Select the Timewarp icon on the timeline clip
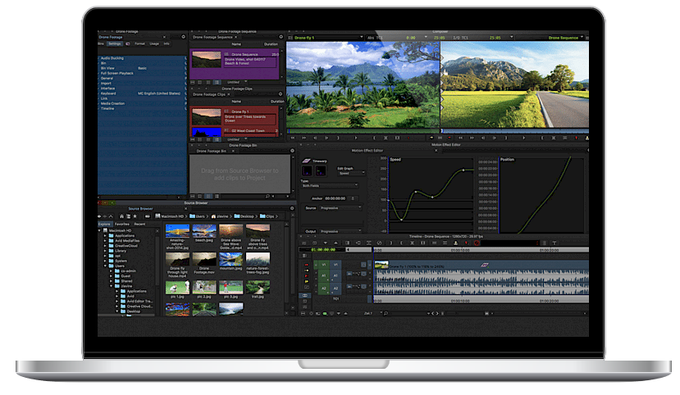Image resolution: width=680 pixels, height=395 pixels. [x=484, y=265]
